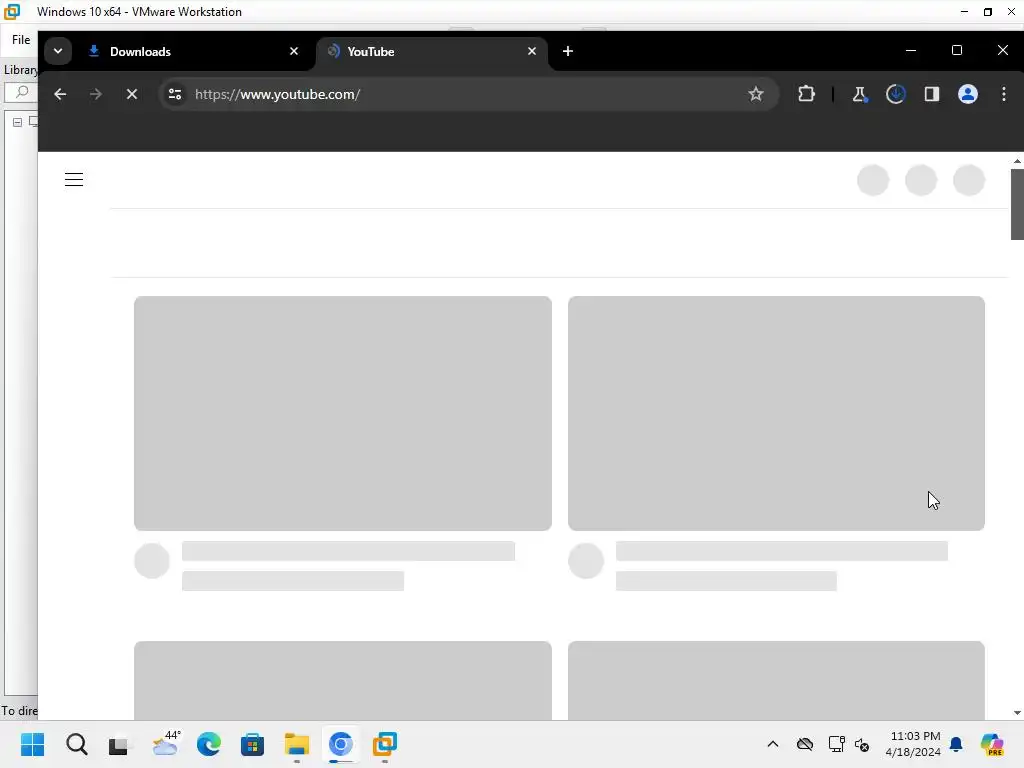Click the muted volume tray icon
The image size is (1024, 768).
(862, 744)
